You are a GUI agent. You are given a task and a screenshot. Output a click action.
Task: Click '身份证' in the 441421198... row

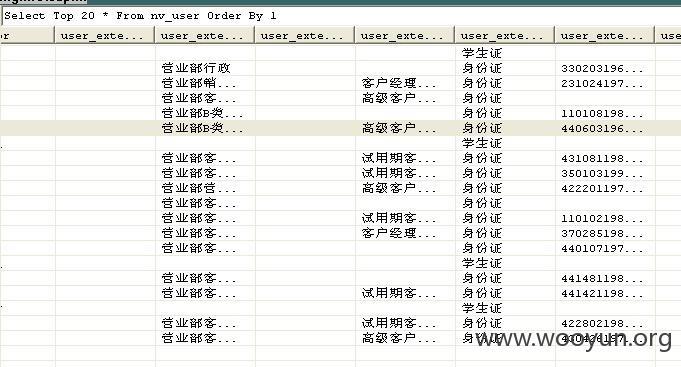(482, 294)
